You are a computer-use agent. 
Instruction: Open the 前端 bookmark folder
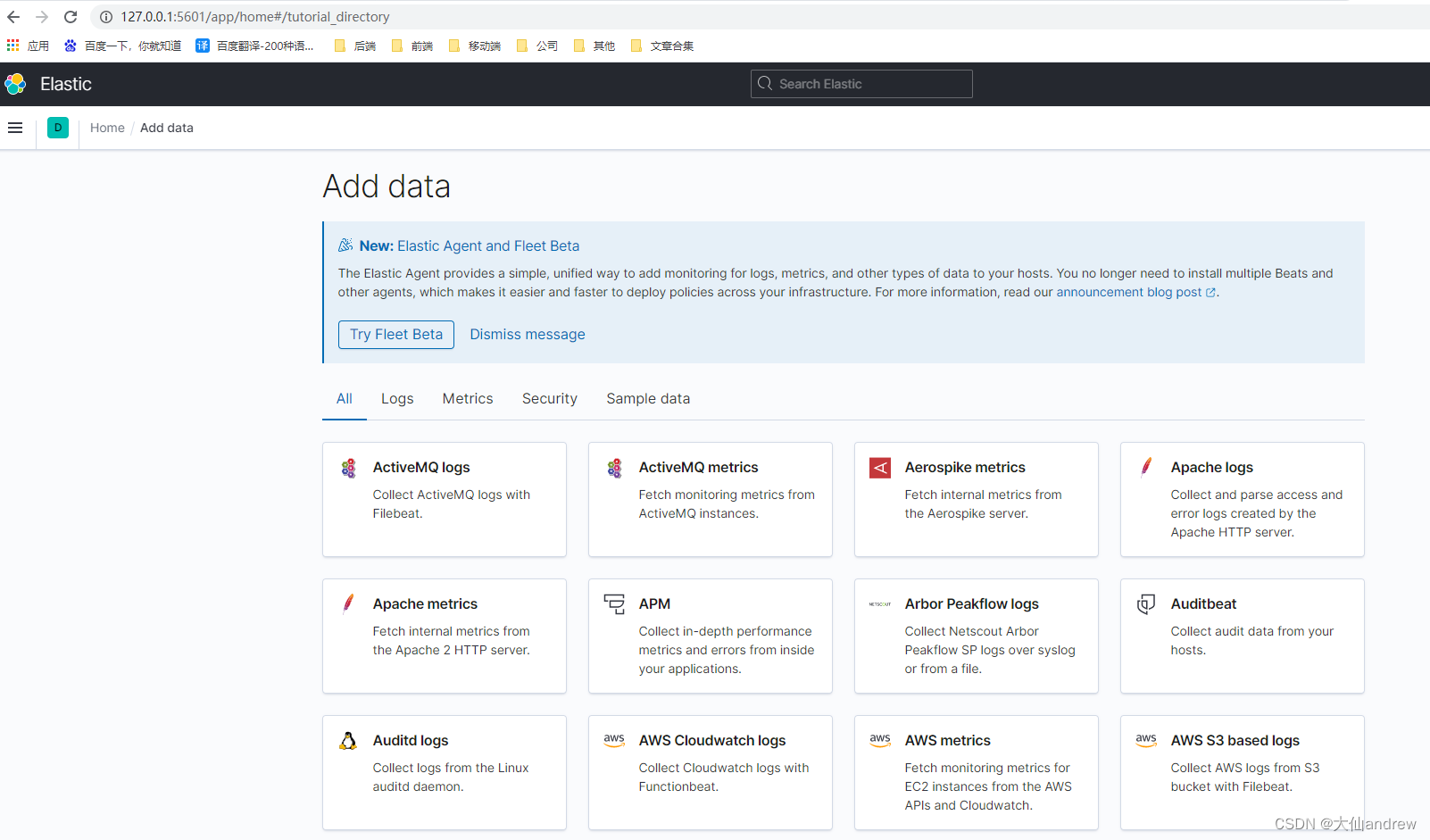coord(412,46)
